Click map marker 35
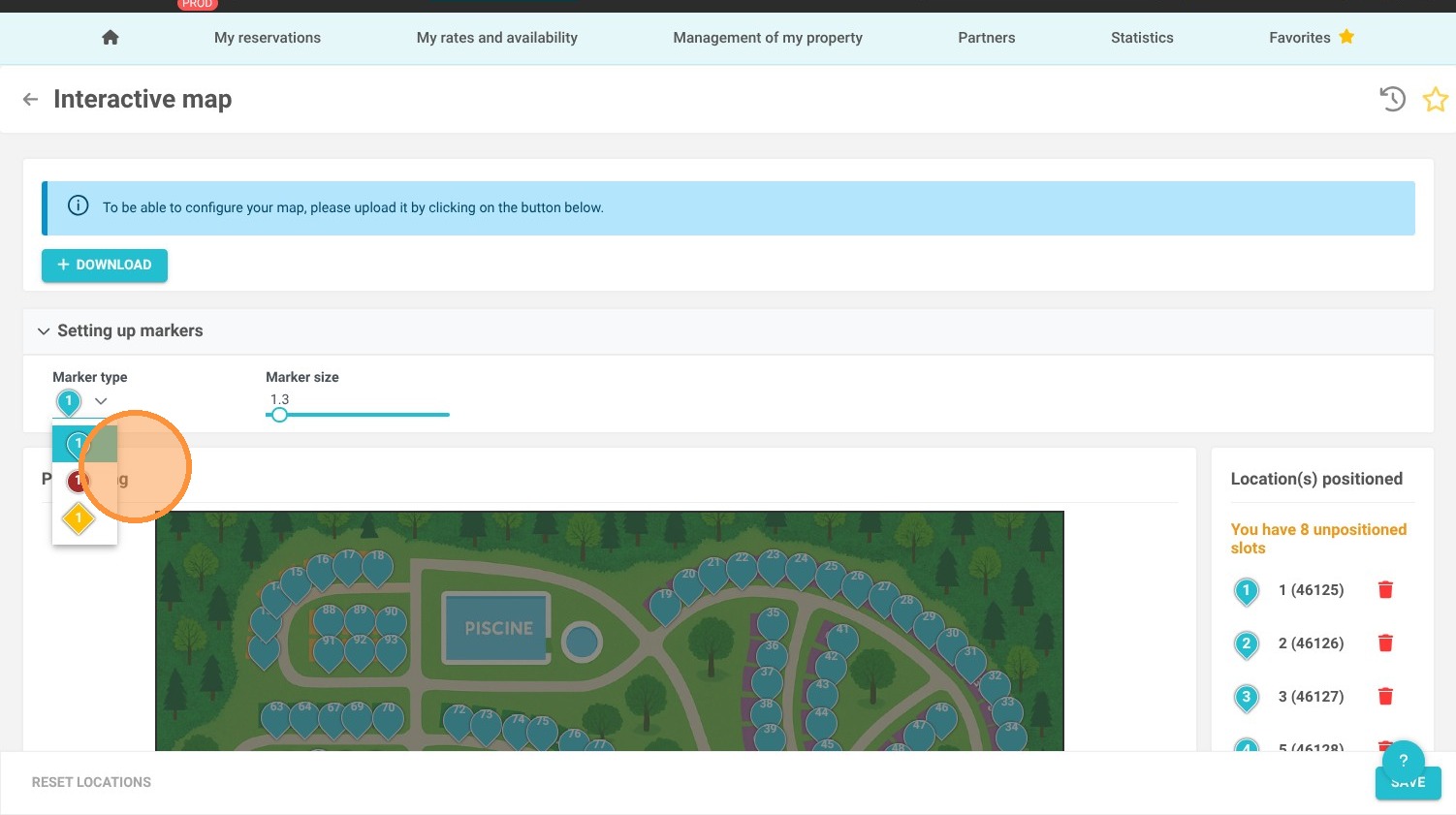1456x815 pixels. (x=773, y=623)
